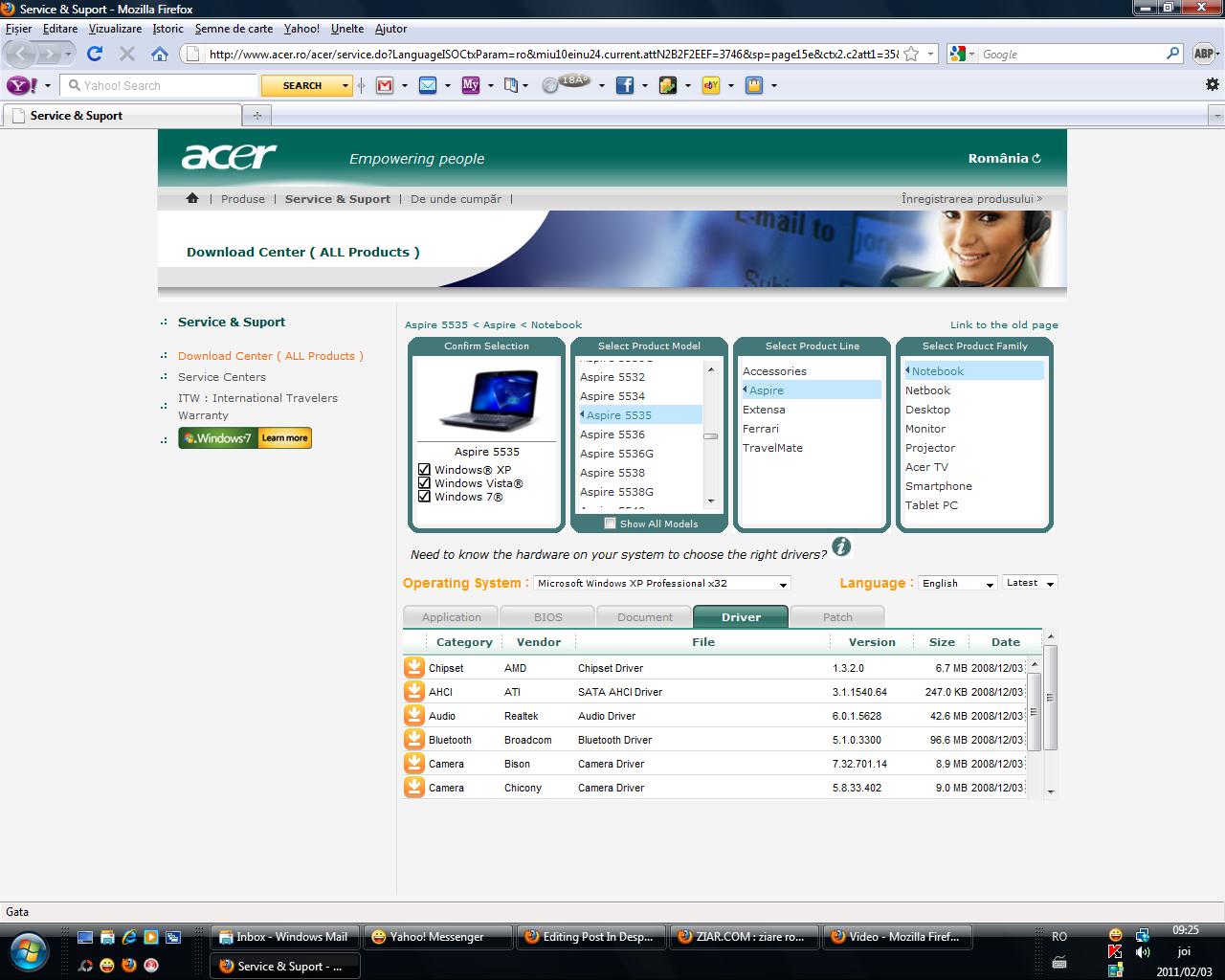Screen dimensions: 1225x980
Task: Click in Yahoo Search input field
Action: [x=160, y=85]
